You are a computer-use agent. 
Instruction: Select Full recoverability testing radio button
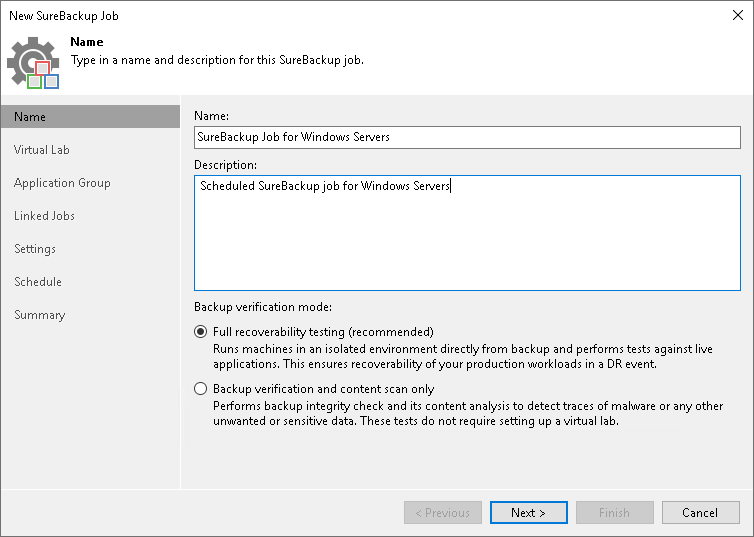[201, 332]
